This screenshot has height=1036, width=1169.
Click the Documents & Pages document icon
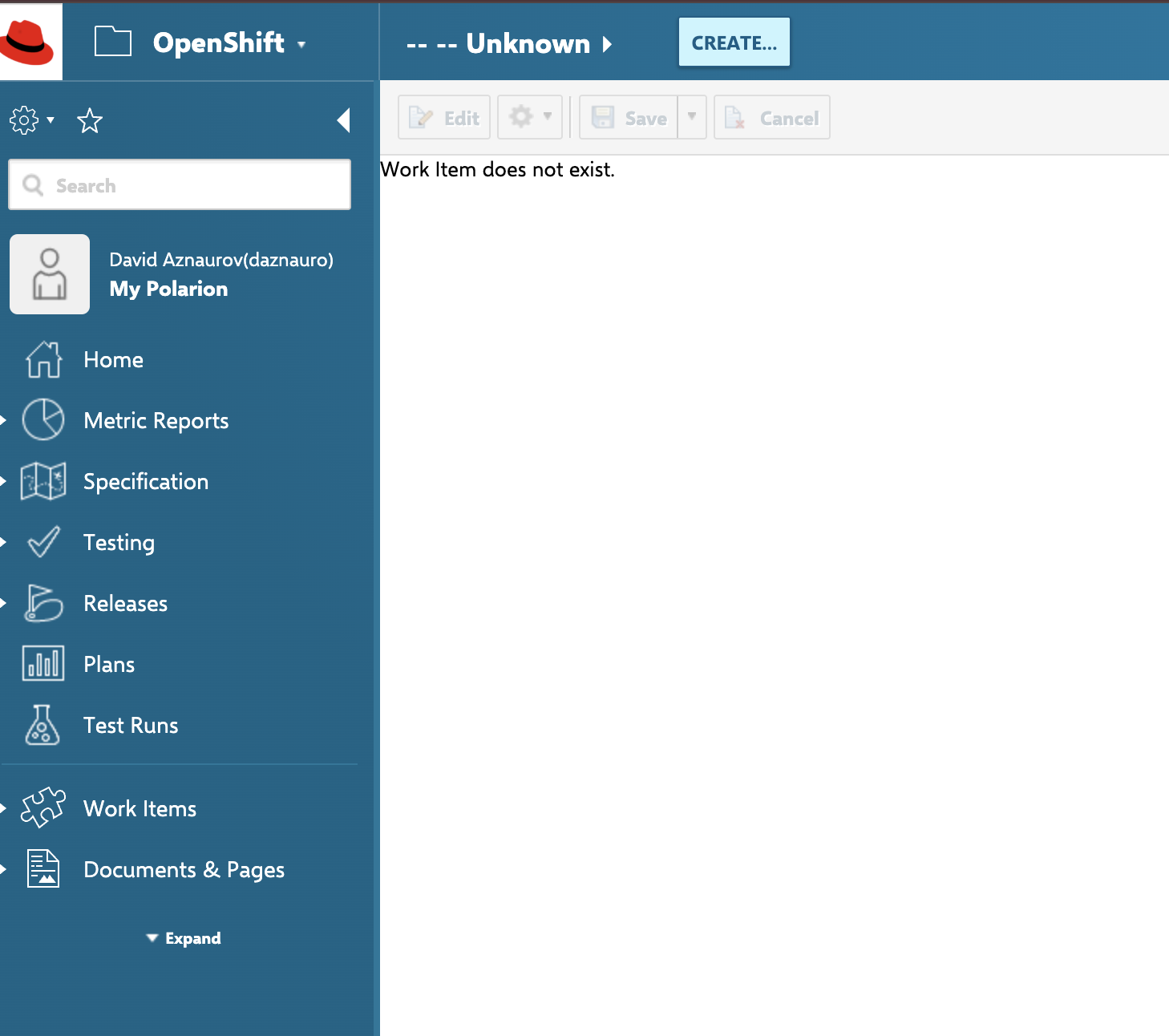(43, 868)
